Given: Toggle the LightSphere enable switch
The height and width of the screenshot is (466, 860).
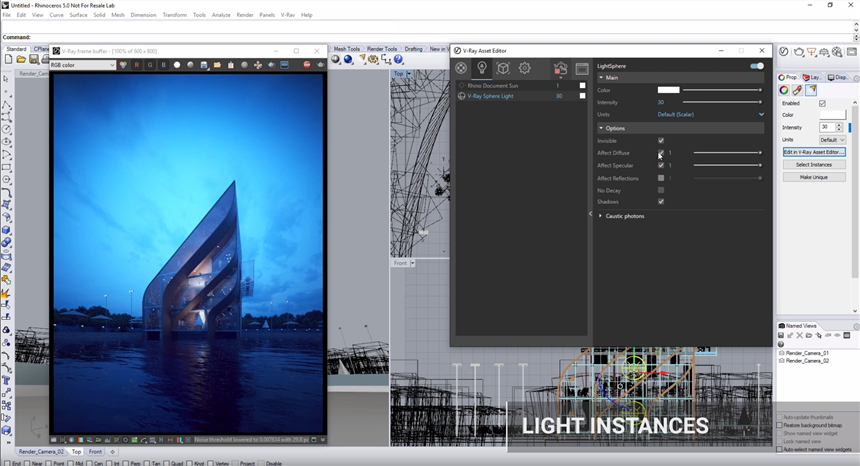Looking at the screenshot, I should (x=757, y=66).
